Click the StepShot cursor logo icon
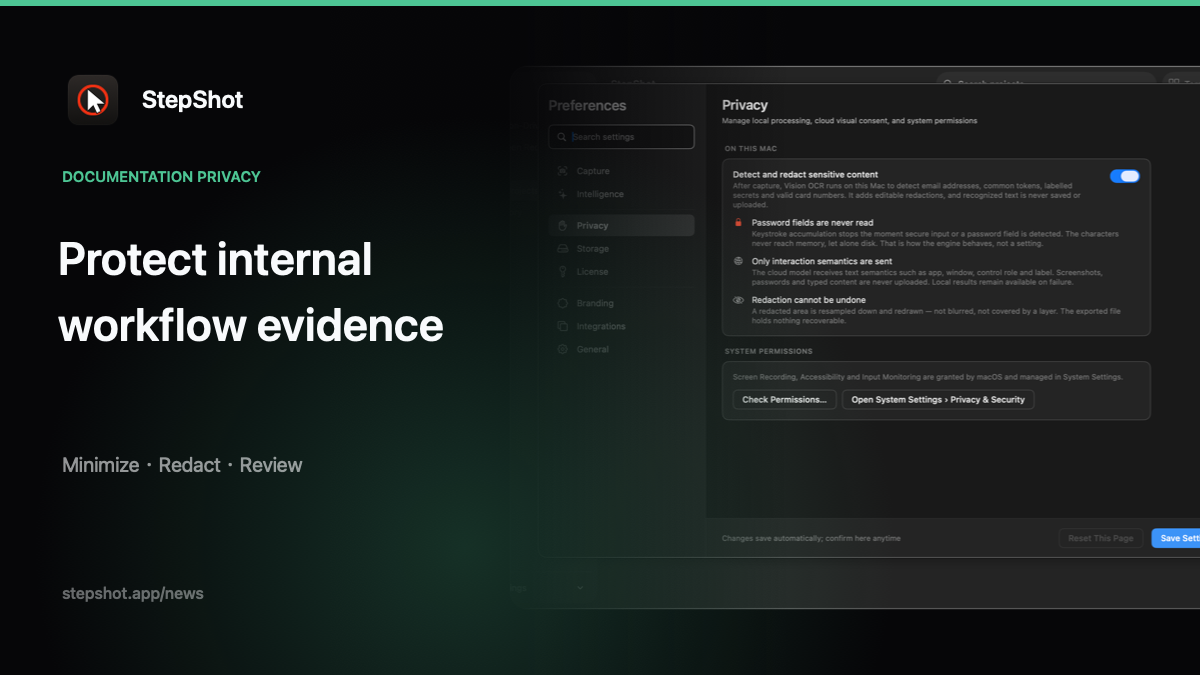Viewport: 1200px width, 675px height. tap(93, 100)
